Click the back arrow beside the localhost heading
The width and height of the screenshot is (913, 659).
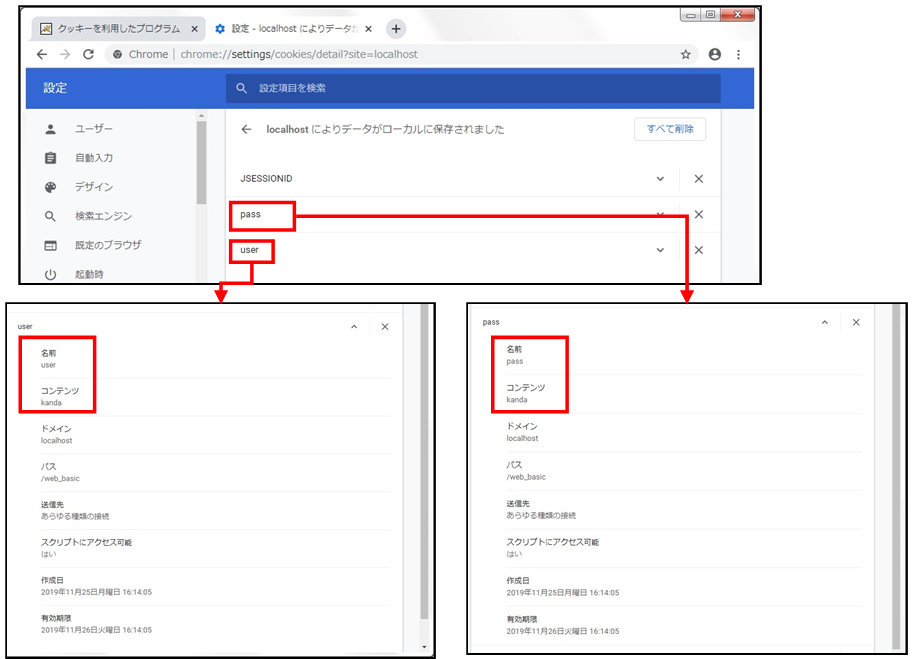[x=246, y=130]
